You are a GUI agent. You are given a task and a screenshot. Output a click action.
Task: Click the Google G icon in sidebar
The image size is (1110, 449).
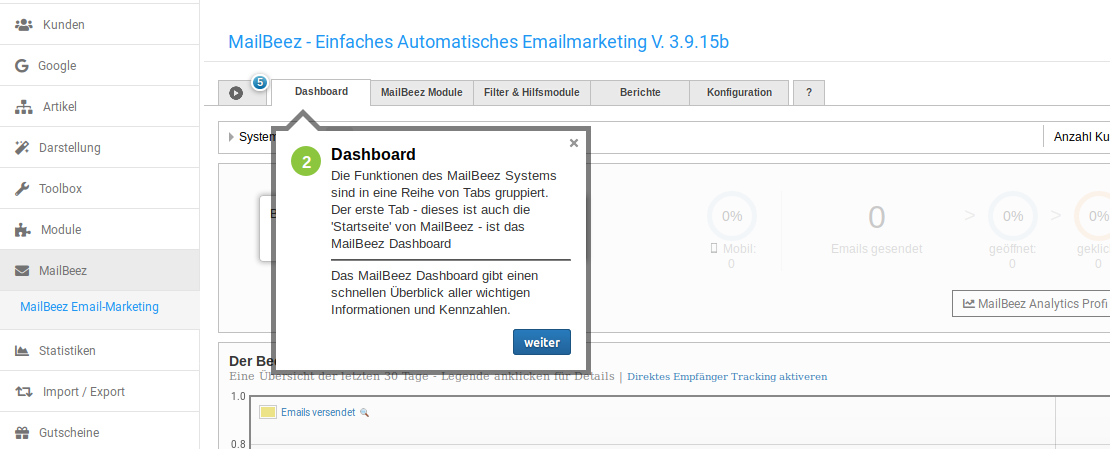pos(22,66)
